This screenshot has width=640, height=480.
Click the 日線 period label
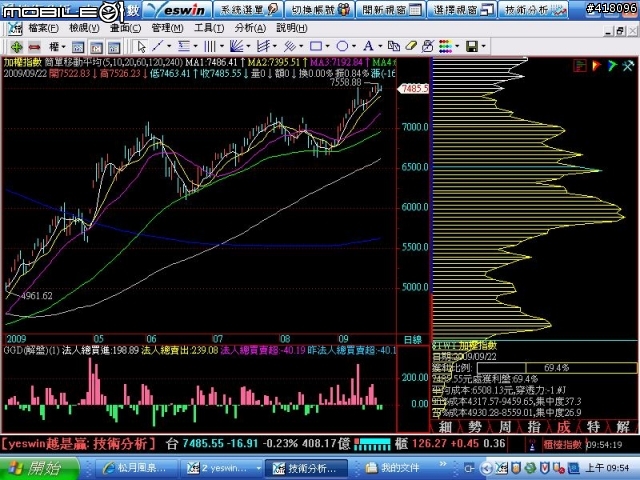coord(412,339)
